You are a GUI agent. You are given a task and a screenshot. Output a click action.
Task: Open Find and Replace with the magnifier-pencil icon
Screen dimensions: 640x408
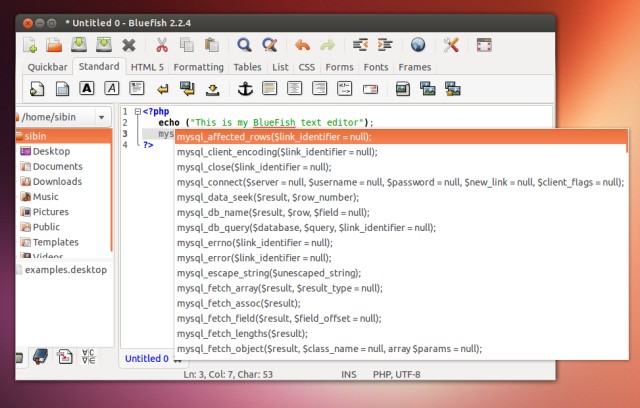[x=270, y=45]
